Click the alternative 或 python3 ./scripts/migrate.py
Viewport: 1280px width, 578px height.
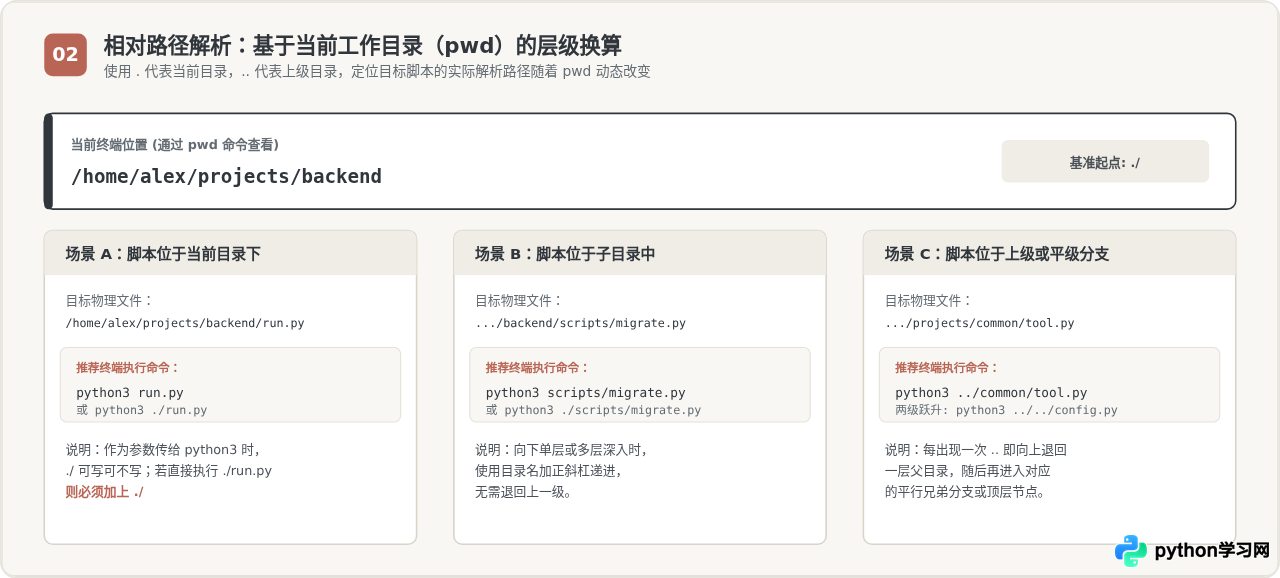click(594, 410)
